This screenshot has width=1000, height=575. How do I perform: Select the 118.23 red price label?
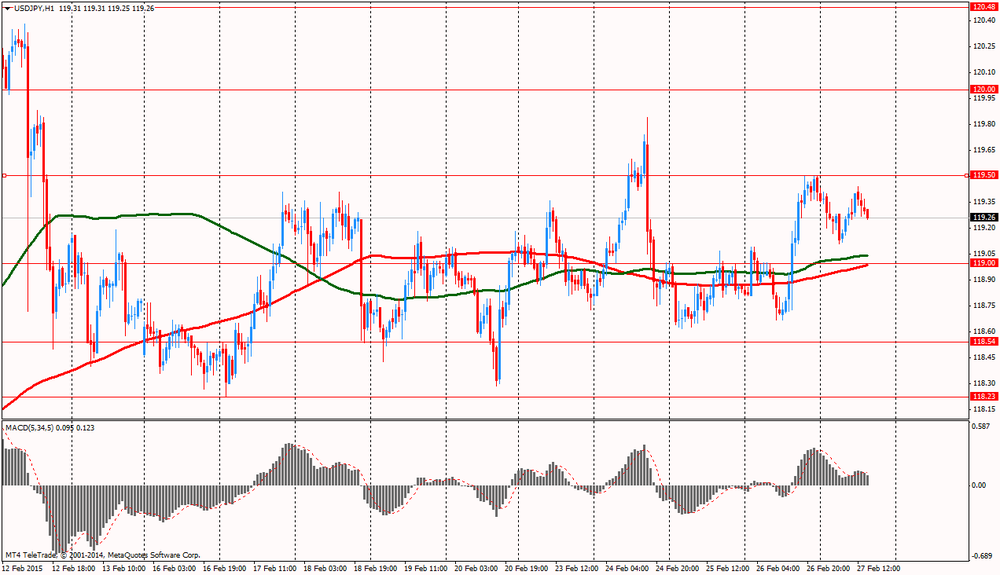[x=983, y=396]
